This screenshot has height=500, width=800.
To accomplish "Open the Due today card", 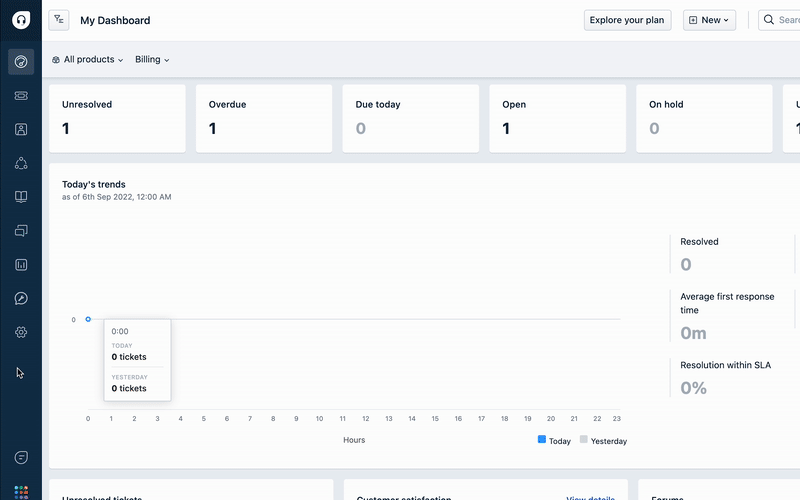I will tap(411, 118).
